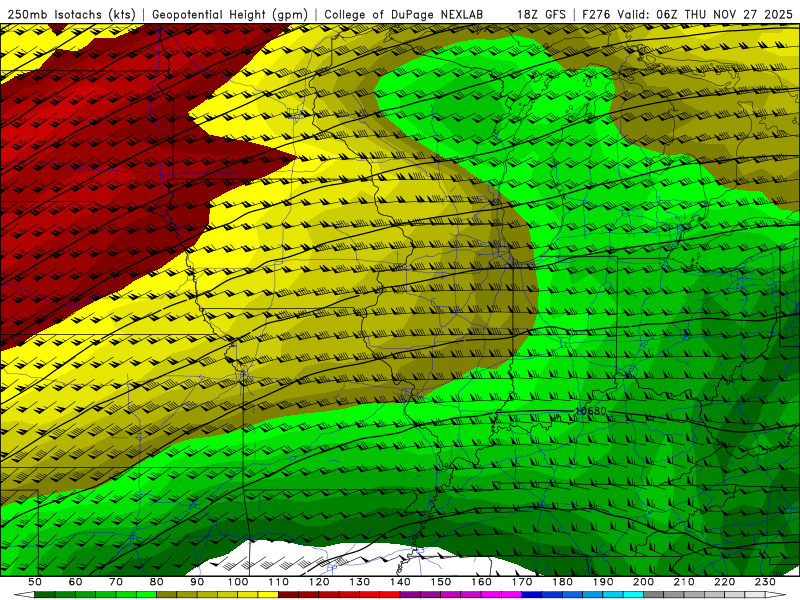
Task: Click the '200' color scale label
Action: click(643, 582)
